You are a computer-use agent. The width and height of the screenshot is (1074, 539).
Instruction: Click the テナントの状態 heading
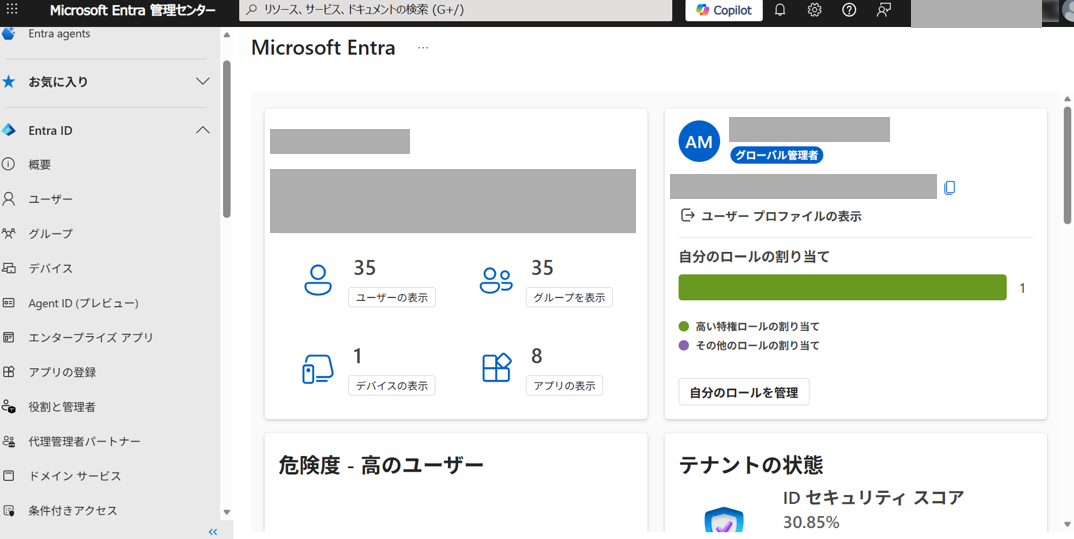pyautogui.click(x=751, y=466)
